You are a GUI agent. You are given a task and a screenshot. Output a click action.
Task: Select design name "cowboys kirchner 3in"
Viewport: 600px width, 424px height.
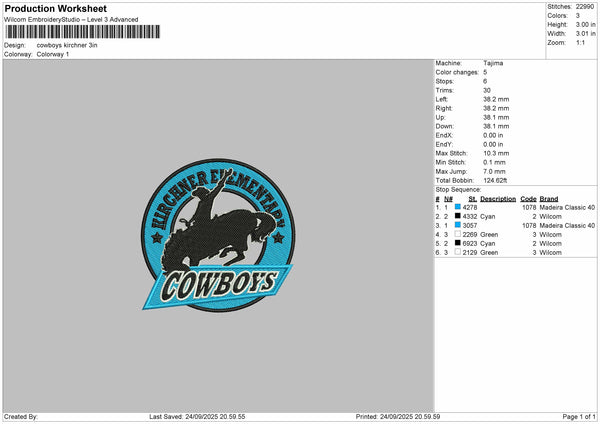[x=67, y=45]
